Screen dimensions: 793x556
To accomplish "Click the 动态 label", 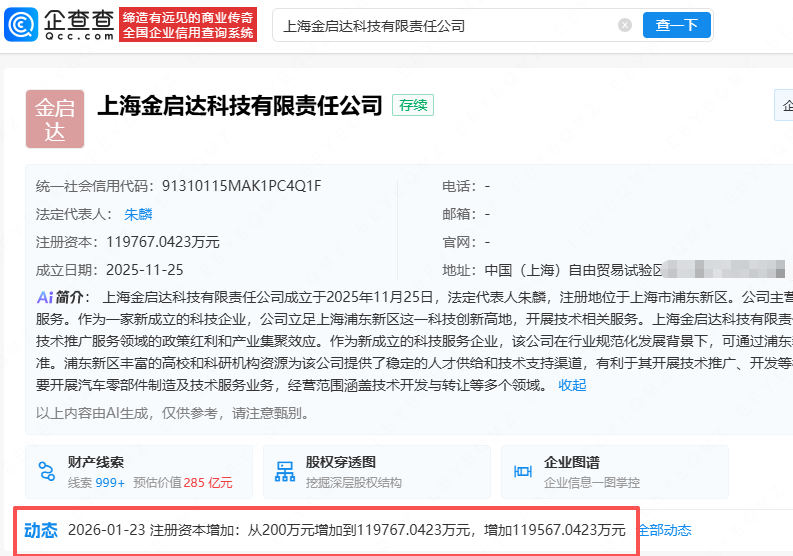I will pyautogui.click(x=40, y=530).
